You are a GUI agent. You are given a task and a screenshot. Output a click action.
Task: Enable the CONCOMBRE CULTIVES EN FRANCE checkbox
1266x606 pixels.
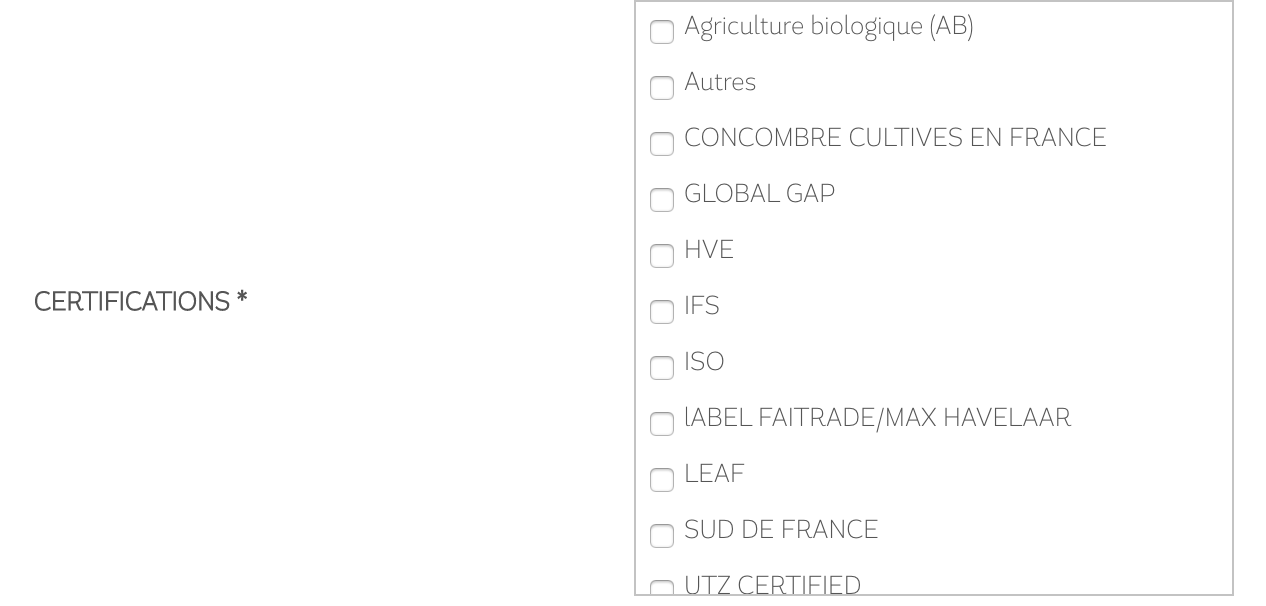click(x=662, y=144)
